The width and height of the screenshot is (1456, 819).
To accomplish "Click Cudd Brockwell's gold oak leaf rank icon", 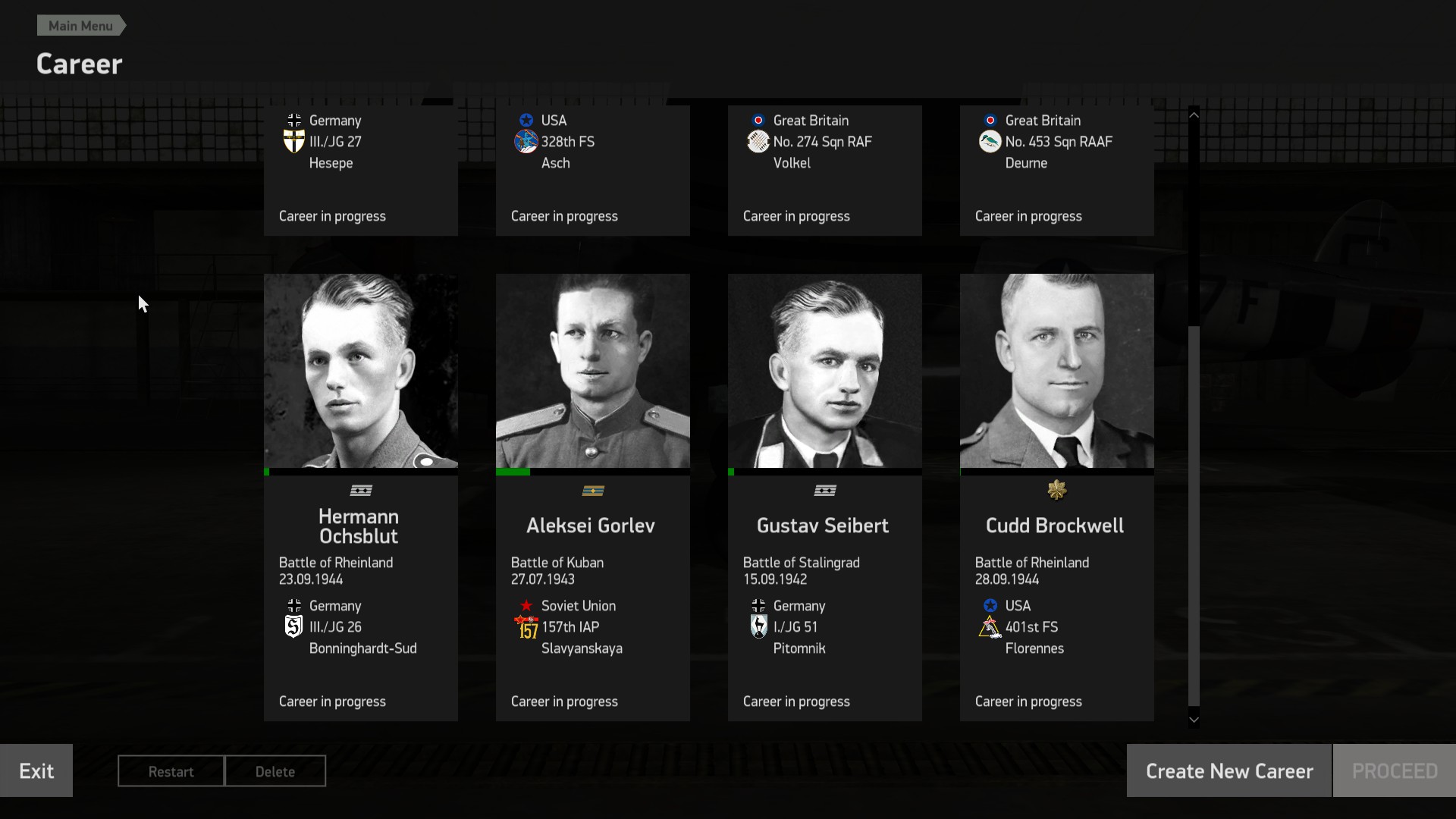I will point(1057,491).
